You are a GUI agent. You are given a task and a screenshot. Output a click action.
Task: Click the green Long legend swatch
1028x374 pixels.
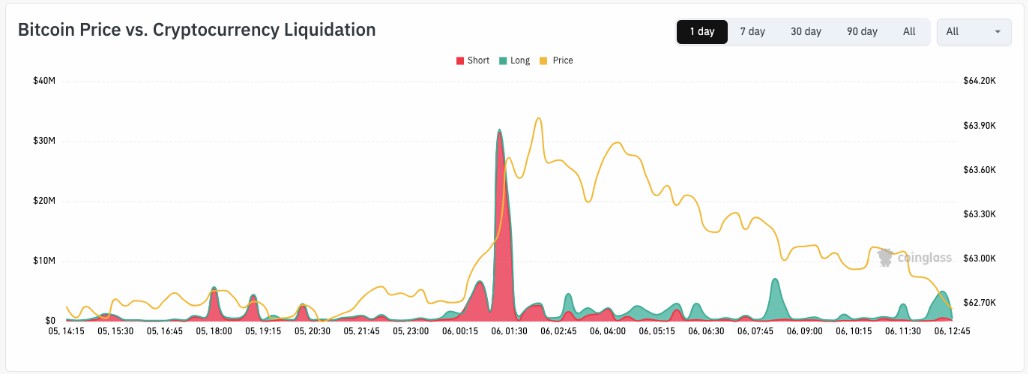coord(502,61)
